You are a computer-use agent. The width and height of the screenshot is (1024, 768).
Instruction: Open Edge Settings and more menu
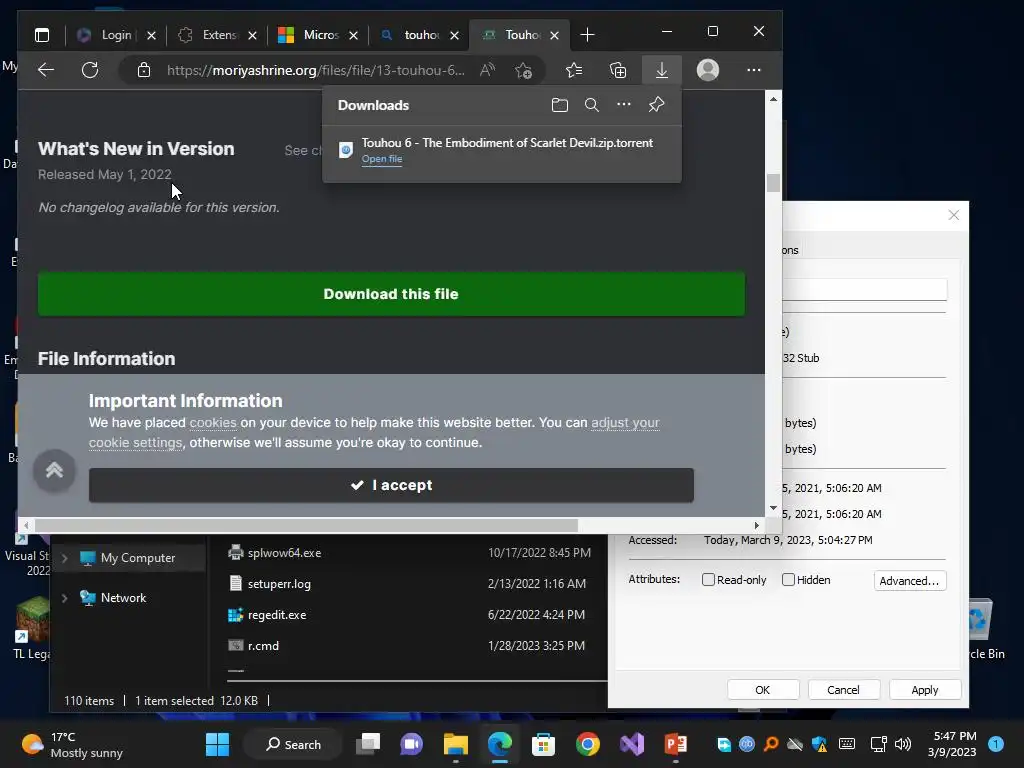coord(754,70)
